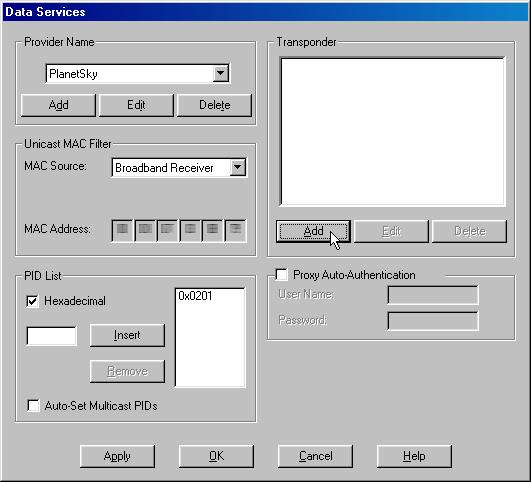Click the Insert button in PID List
This screenshot has height=482, width=531.
point(127,335)
